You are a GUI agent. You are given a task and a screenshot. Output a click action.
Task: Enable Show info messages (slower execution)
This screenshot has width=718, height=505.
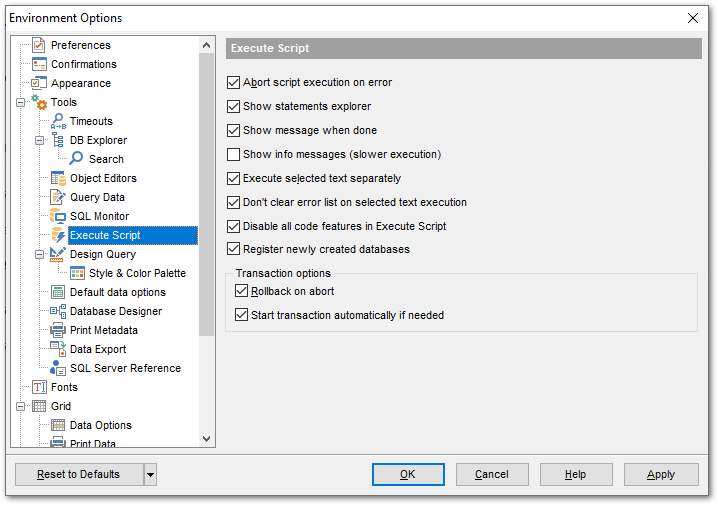234,154
